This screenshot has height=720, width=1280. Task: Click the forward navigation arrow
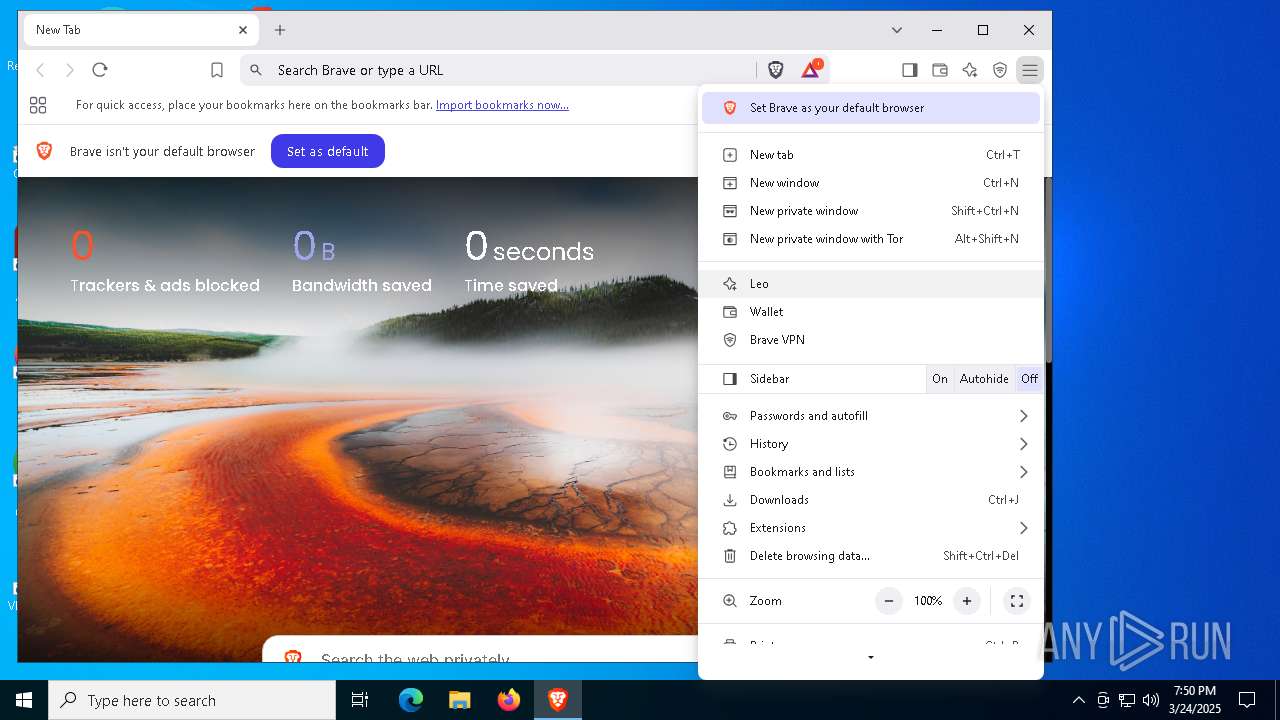tap(70, 70)
